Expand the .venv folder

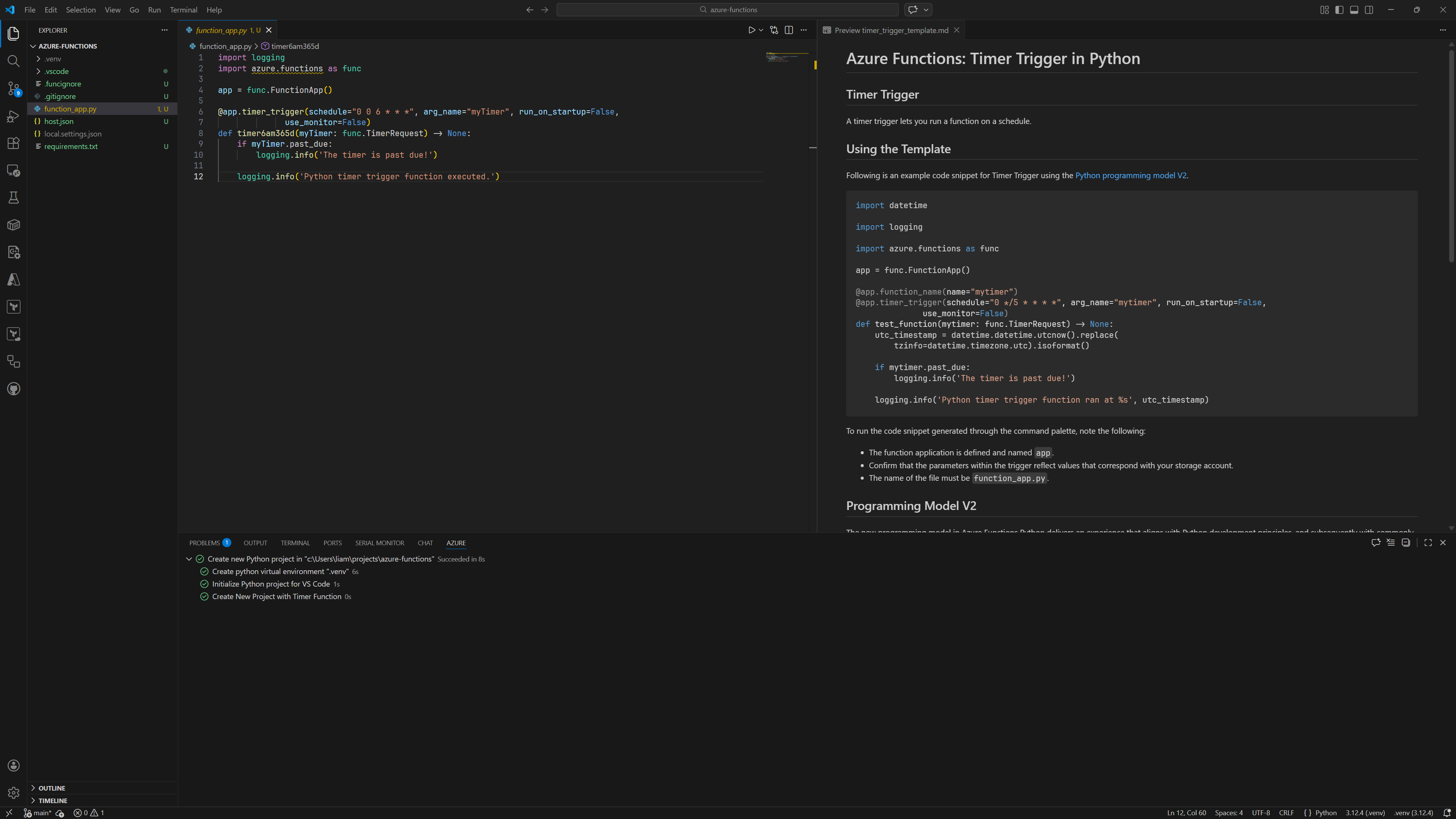tap(53, 59)
